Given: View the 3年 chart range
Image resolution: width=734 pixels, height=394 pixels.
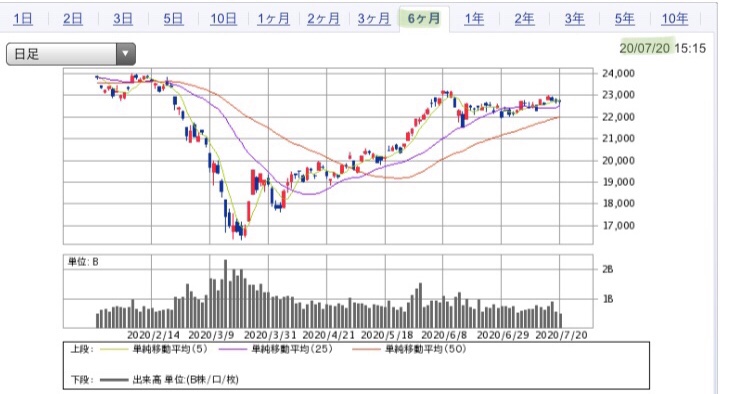Looking at the screenshot, I should pyautogui.click(x=574, y=19).
